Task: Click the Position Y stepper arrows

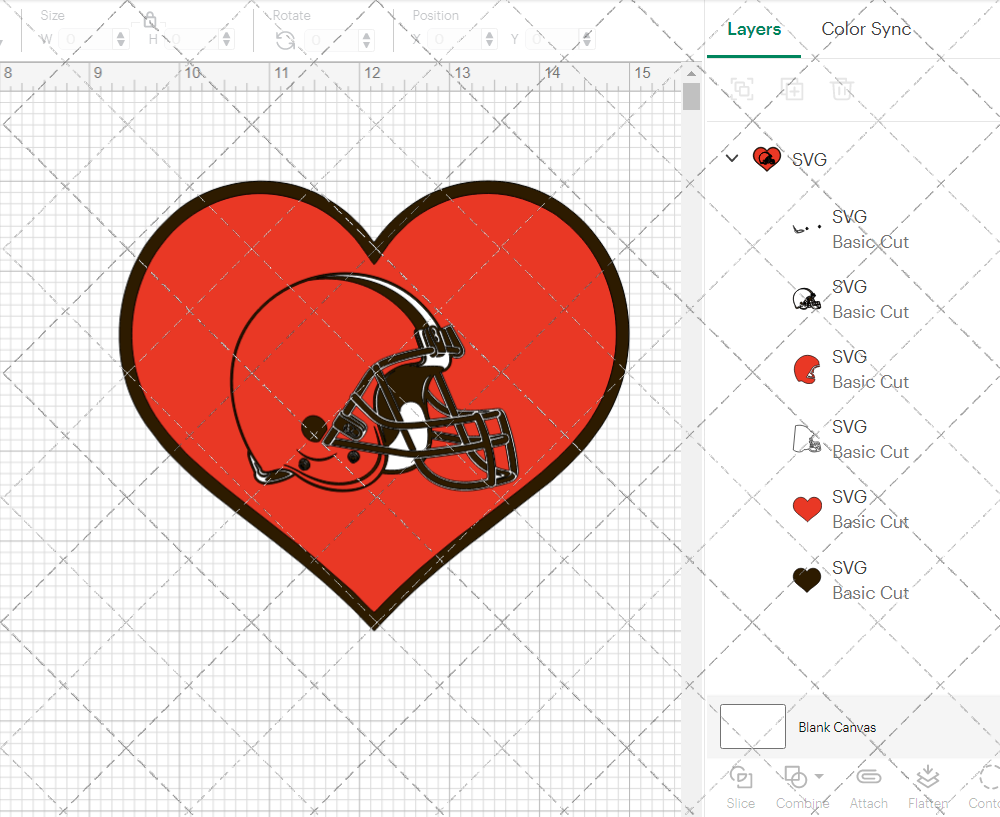Action: (x=587, y=40)
